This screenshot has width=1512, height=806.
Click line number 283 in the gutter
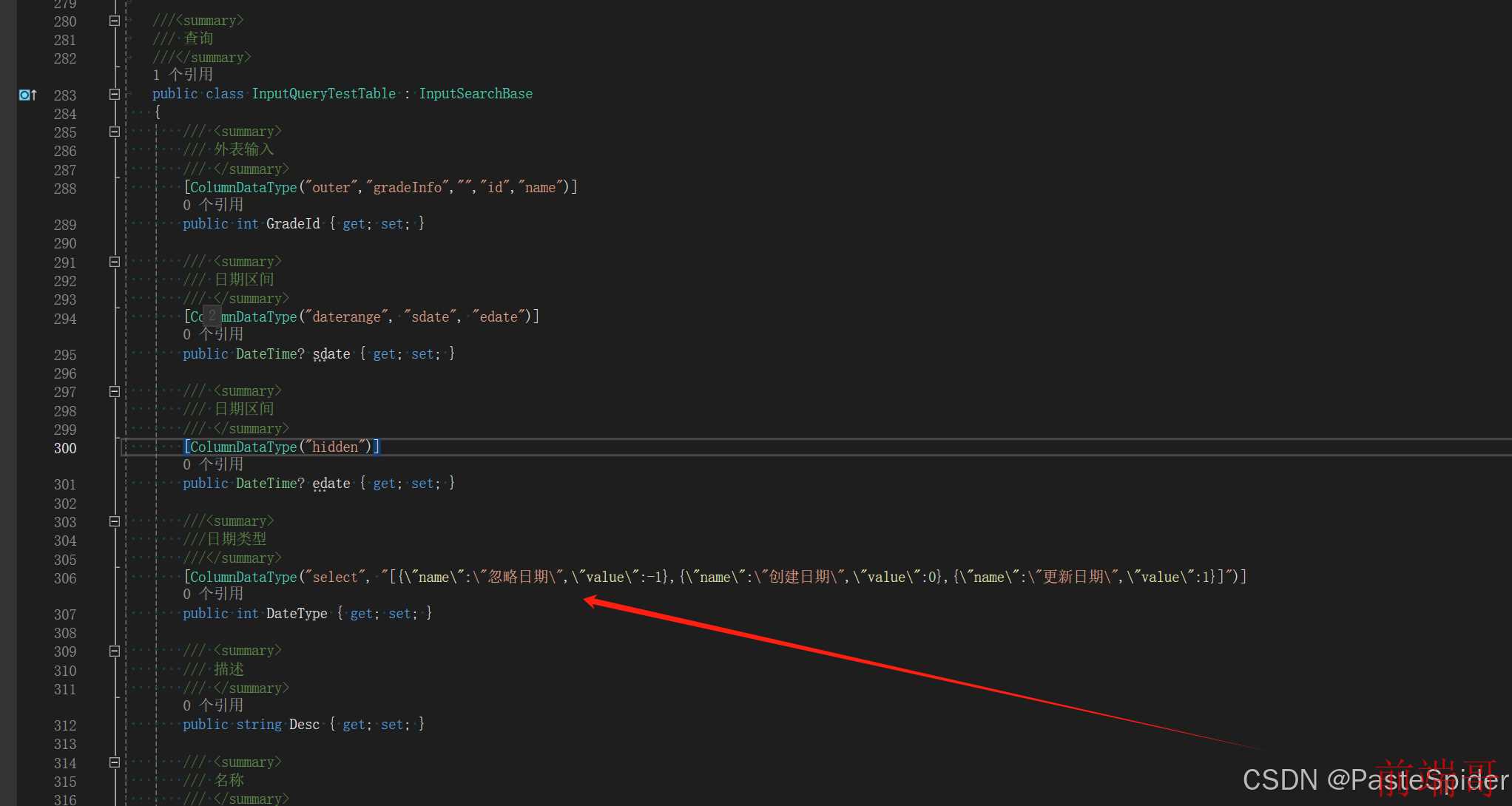[x=65, y=95]
